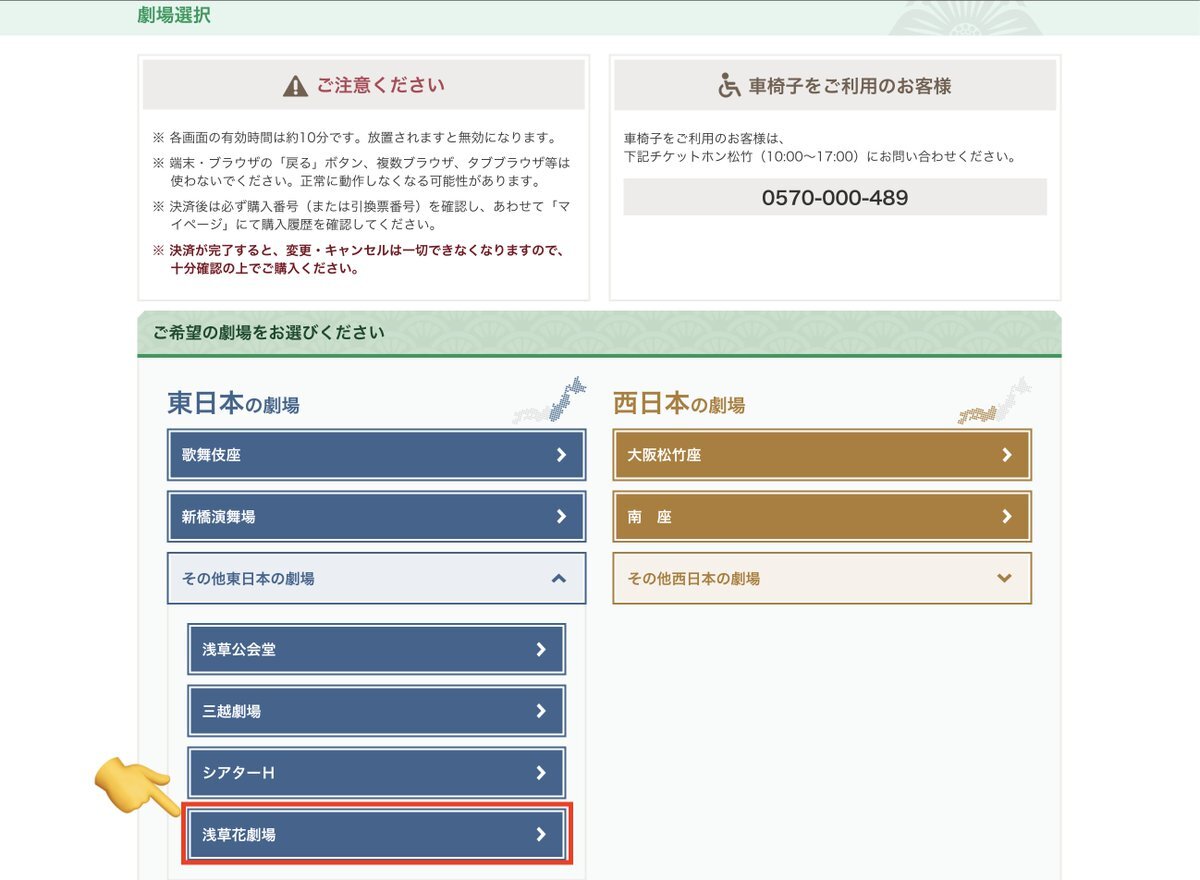Select the シアターH theater button
Image resolution: width=1200 pixels, height=880 pixels.
point(376,773)
